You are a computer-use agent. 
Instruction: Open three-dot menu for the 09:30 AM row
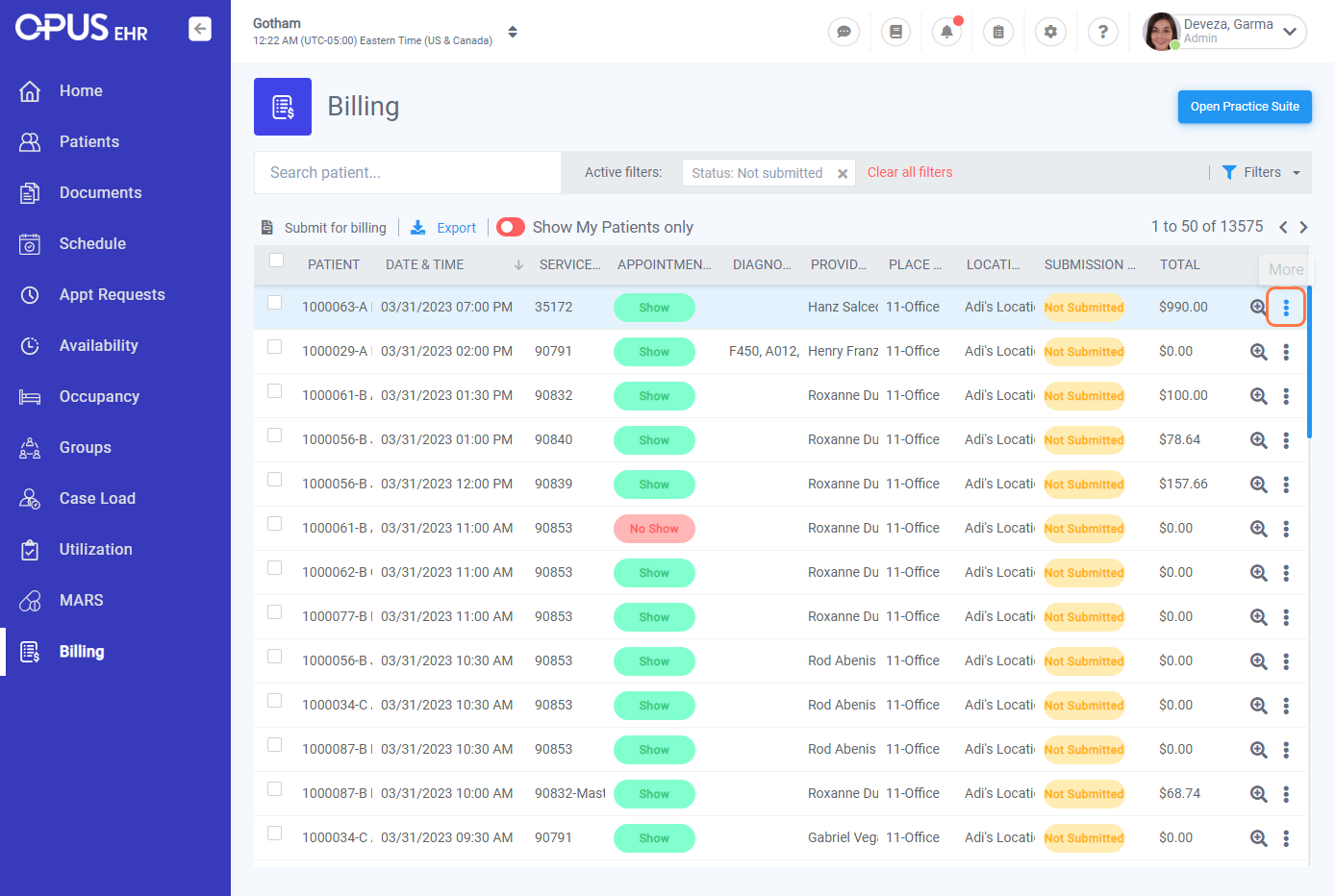click(x=1286, y=838)
